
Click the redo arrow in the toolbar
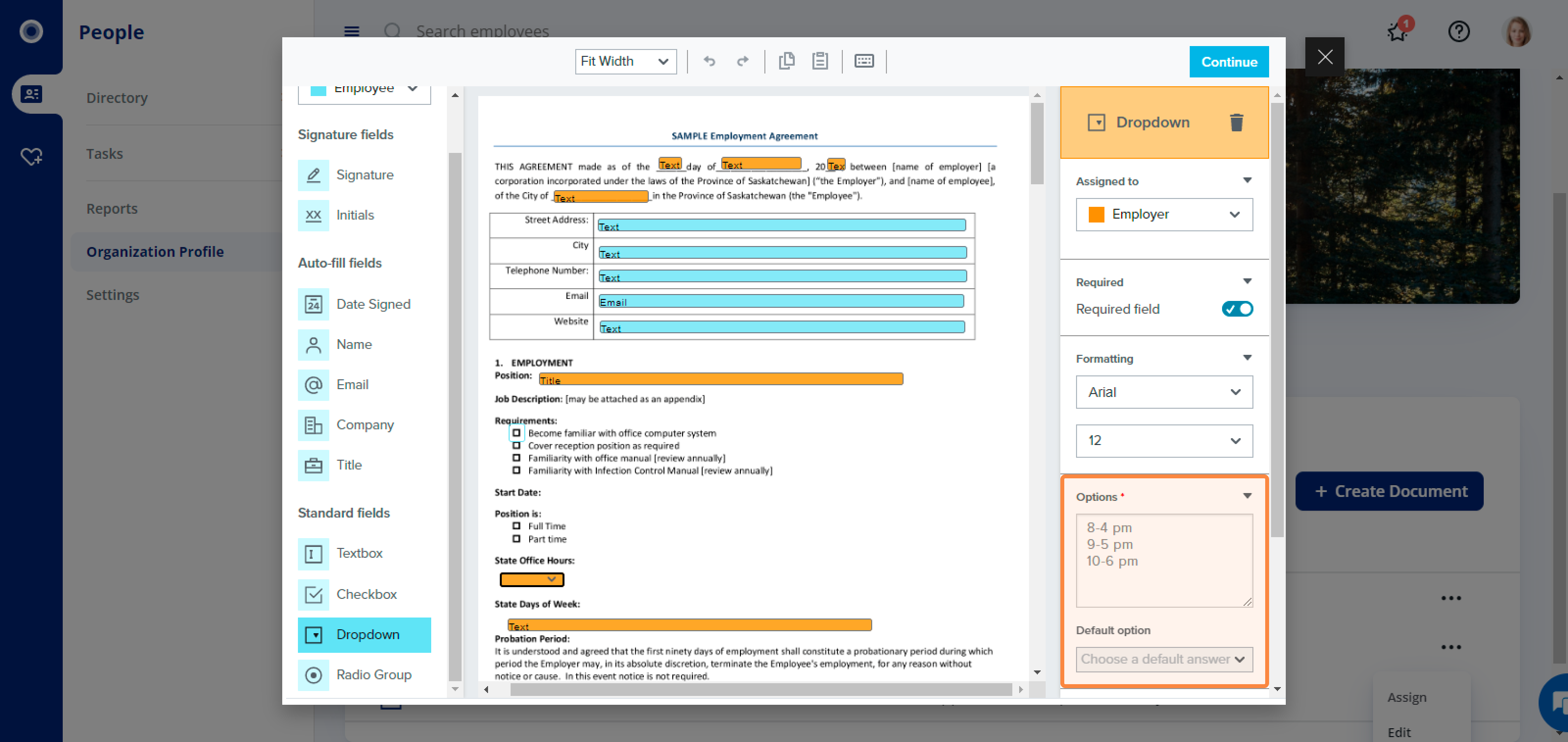(x=743, y=61)
